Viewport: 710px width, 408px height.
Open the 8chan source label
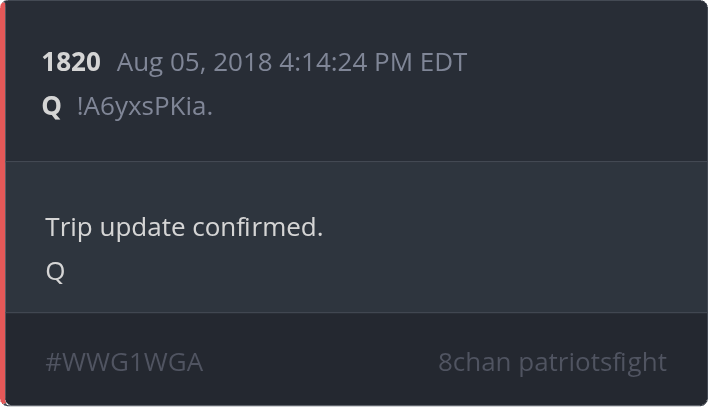click(474, 362)
